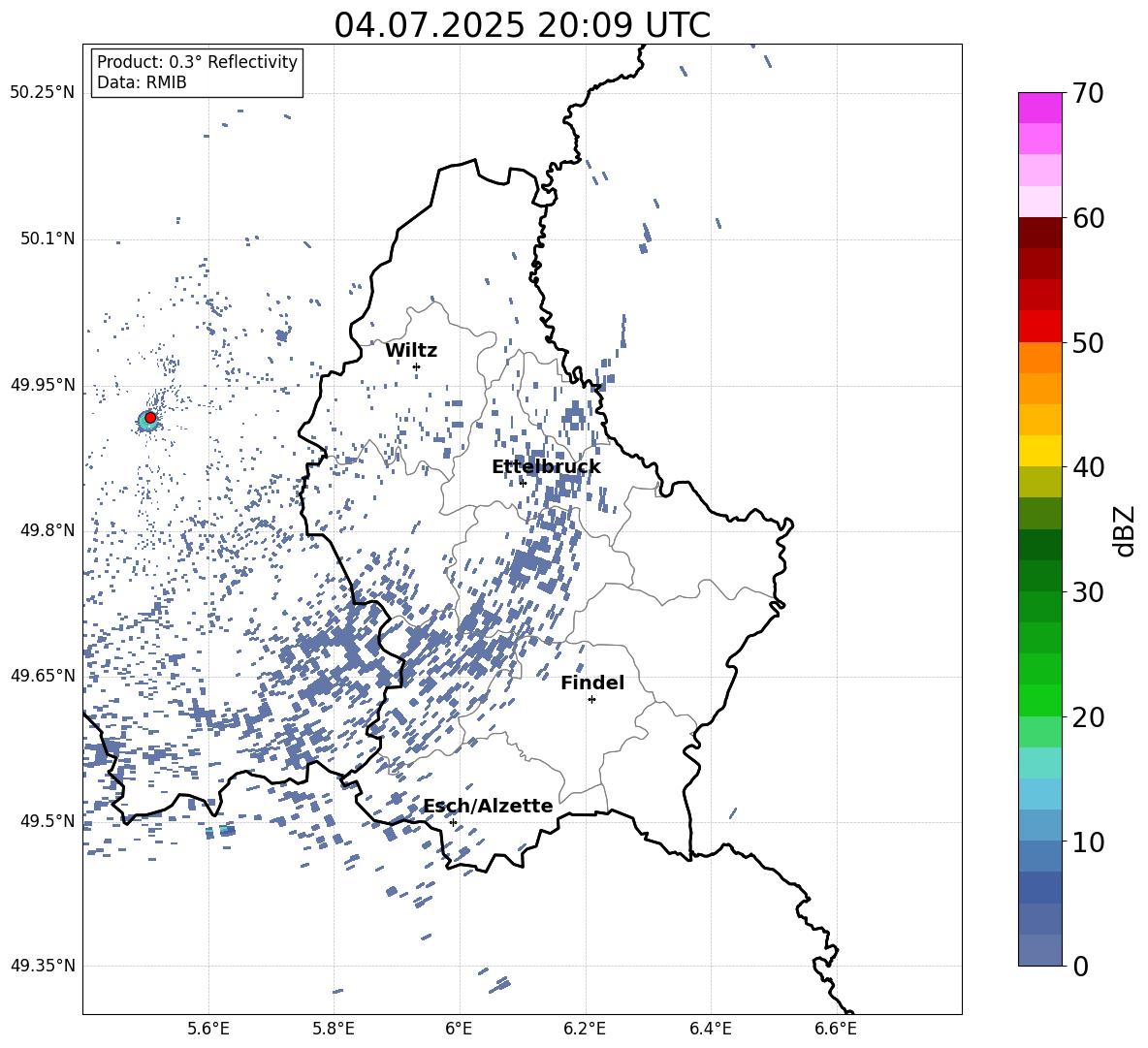
Task: Click the Ettelbruck cross marker
Action: tap(523, 482)
